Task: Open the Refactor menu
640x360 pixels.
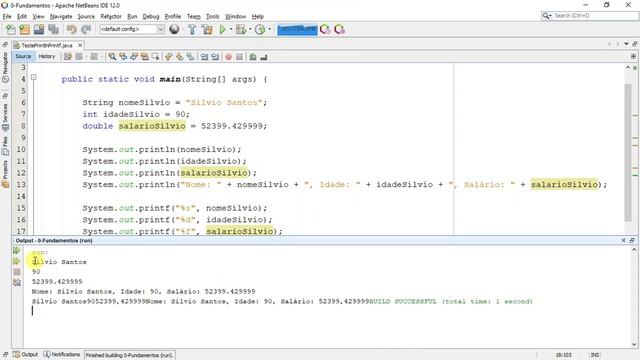Action: [111, 16]
